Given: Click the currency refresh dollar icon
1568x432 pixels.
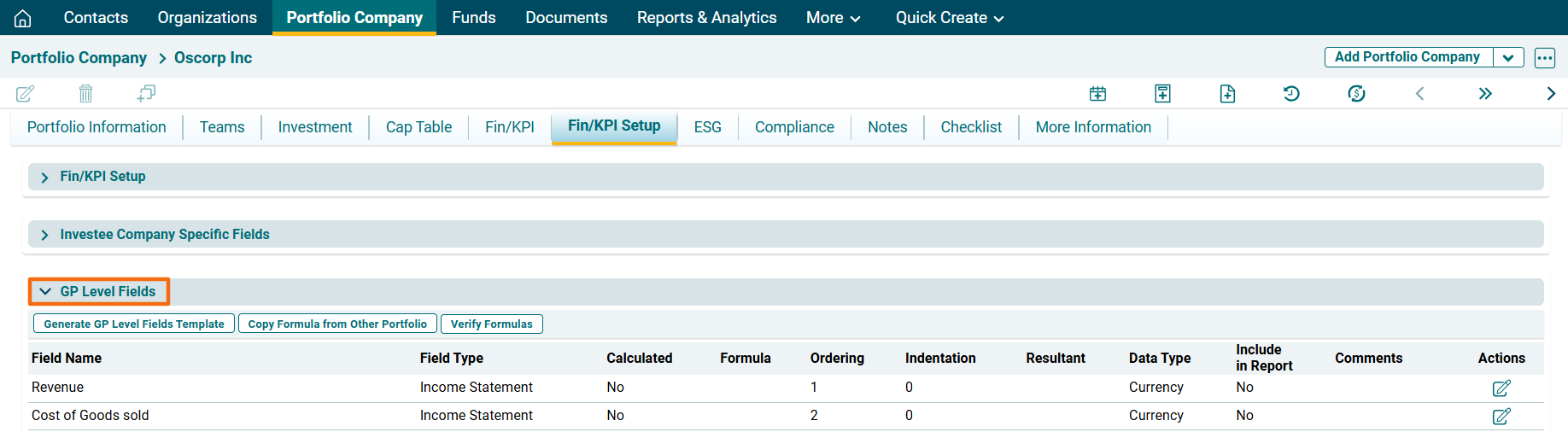Looking at the screenshot, I should point(1356,94).
